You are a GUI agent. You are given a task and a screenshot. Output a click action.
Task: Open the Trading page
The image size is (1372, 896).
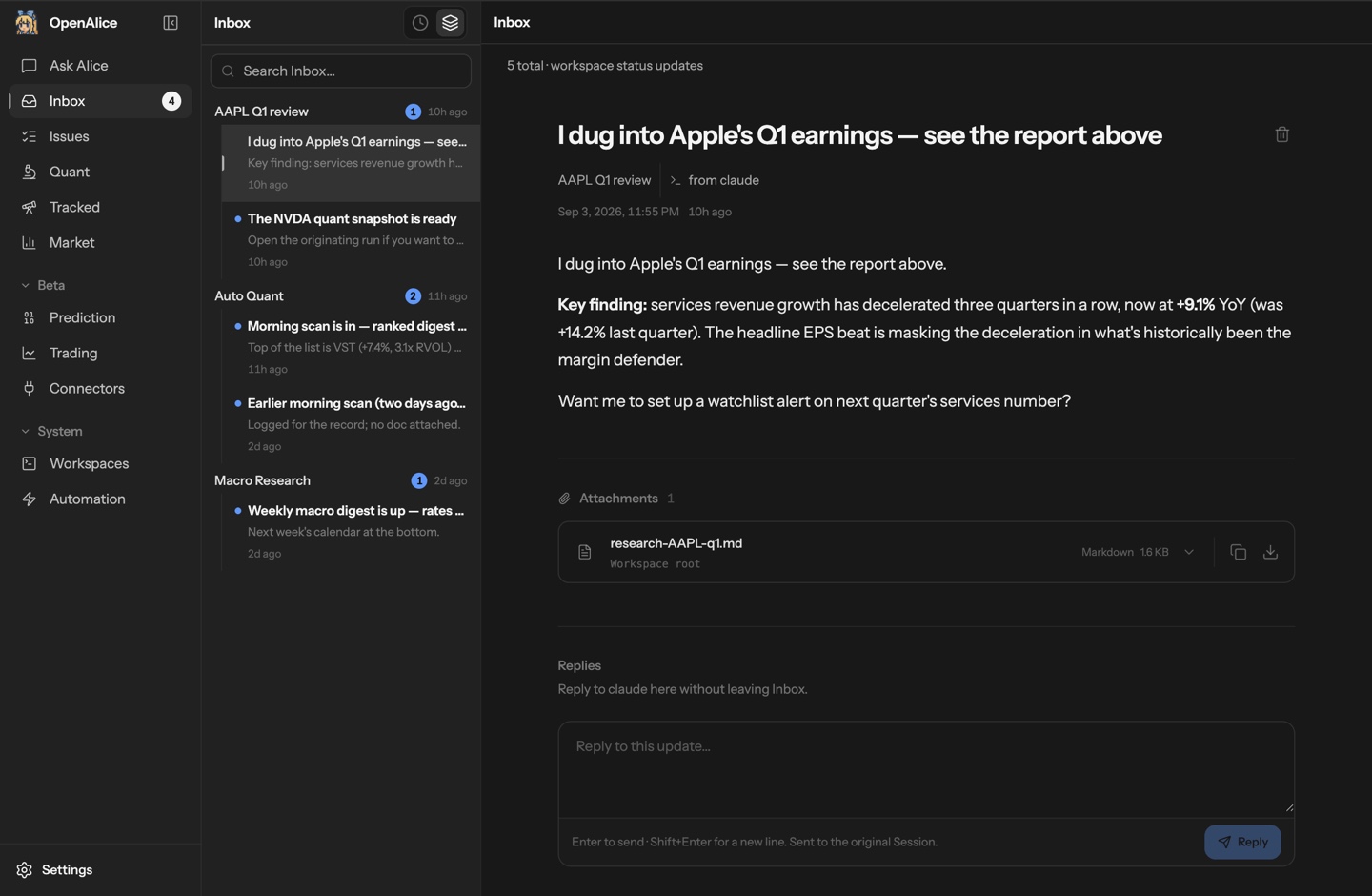tap(100, 353)
